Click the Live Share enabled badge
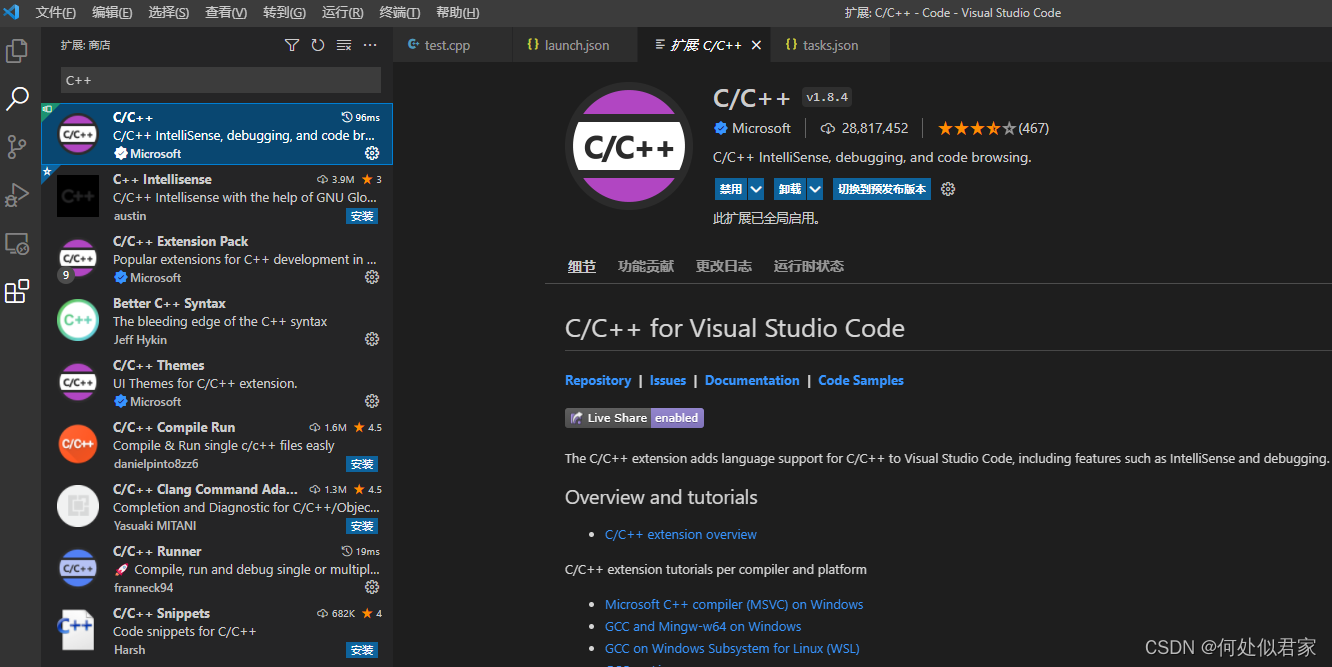The image size is (1332, 667). click(634, 418)
